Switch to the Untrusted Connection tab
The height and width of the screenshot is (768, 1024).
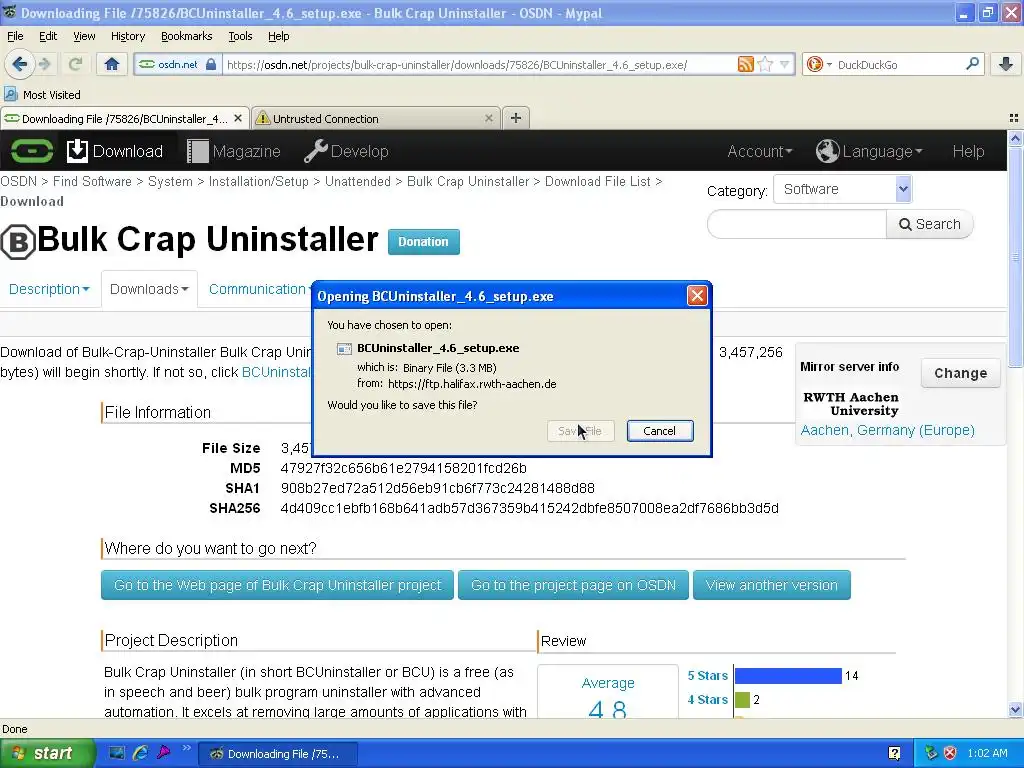pos(375,118)
